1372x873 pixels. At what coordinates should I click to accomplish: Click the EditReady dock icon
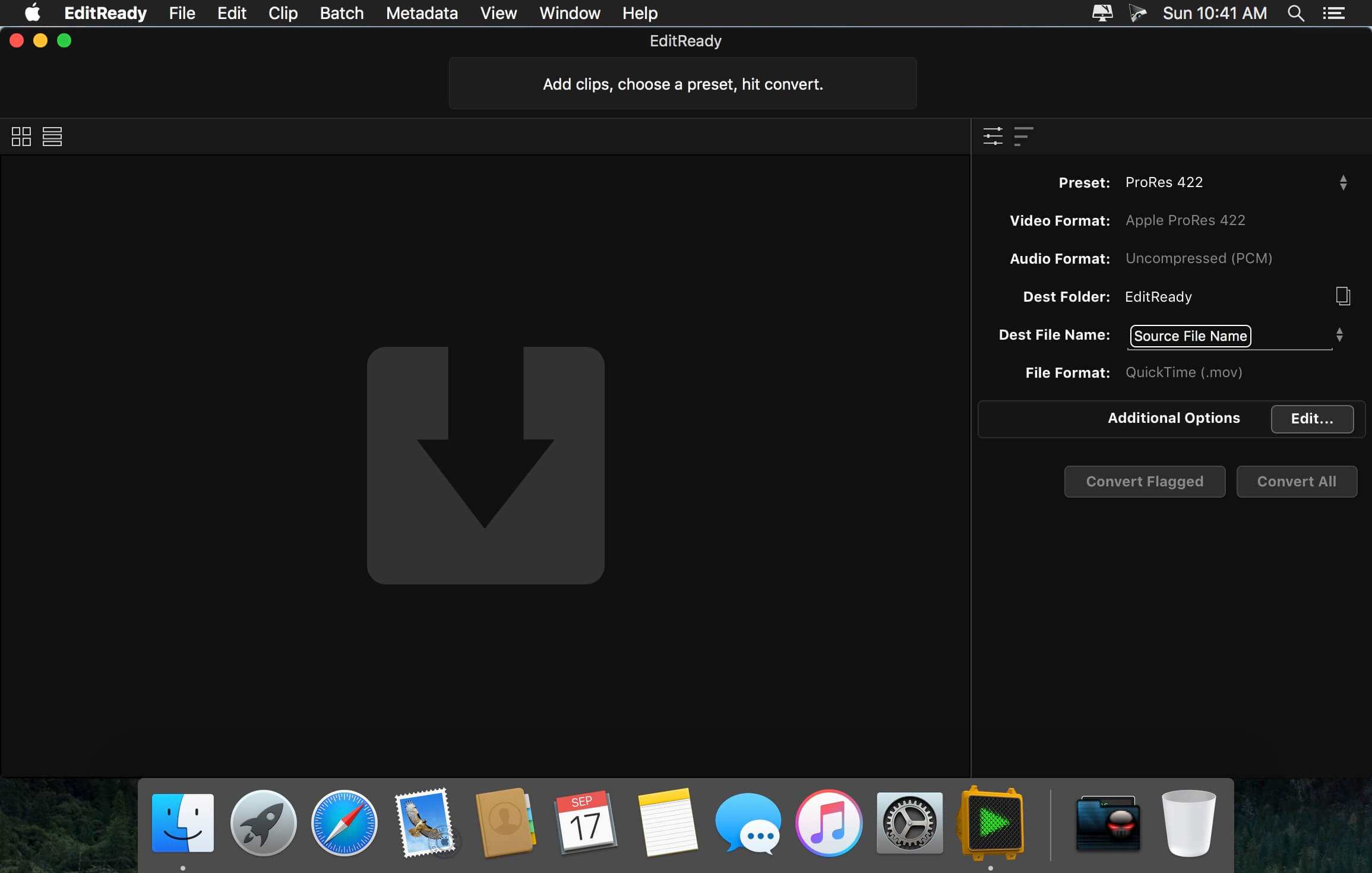coord(990,823)
